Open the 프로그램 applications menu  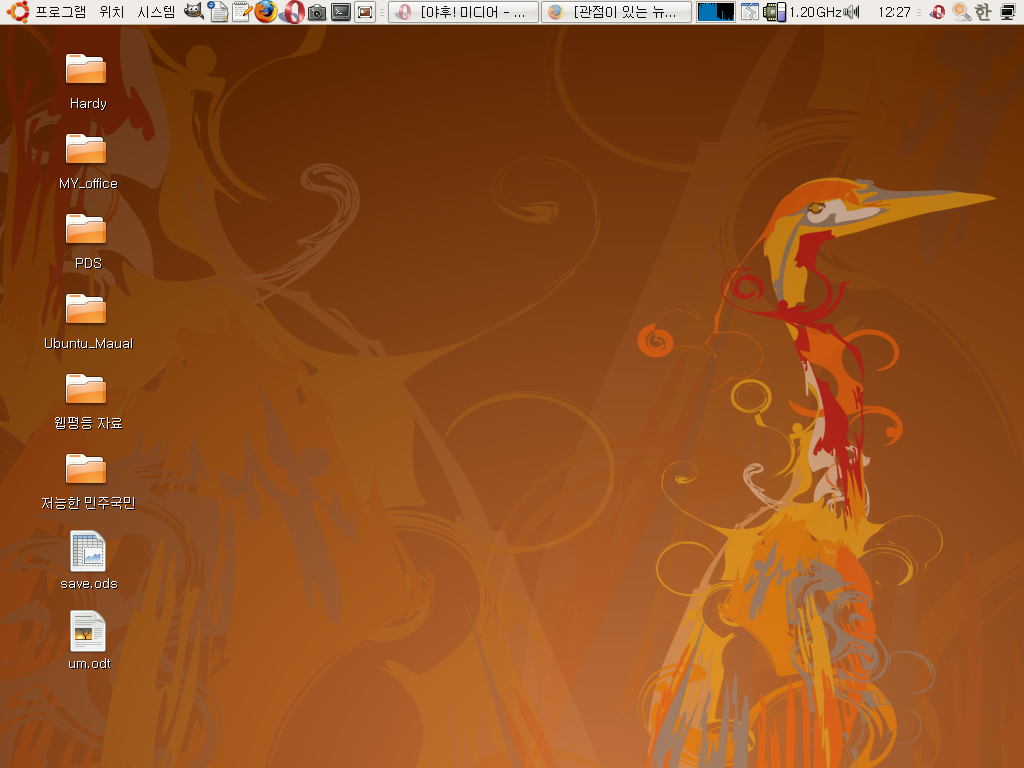tap(60, 12)
